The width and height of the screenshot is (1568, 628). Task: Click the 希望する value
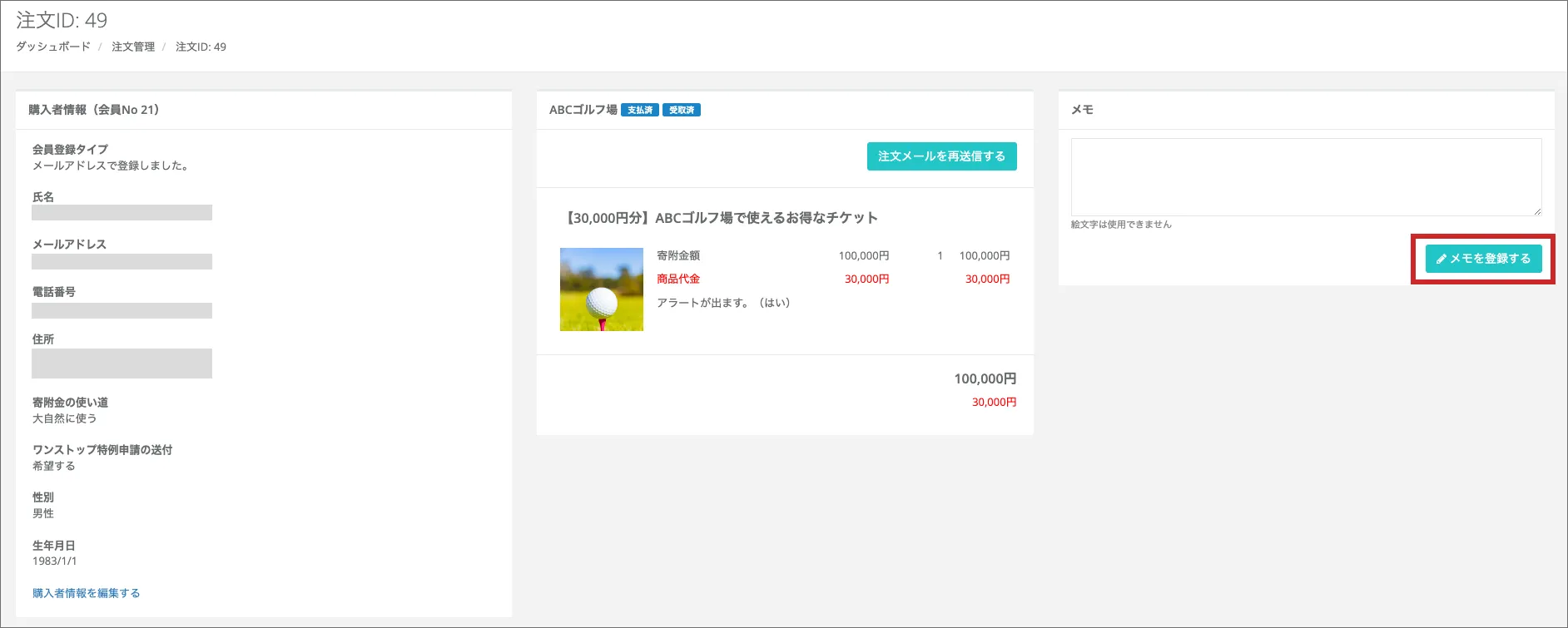54,466
